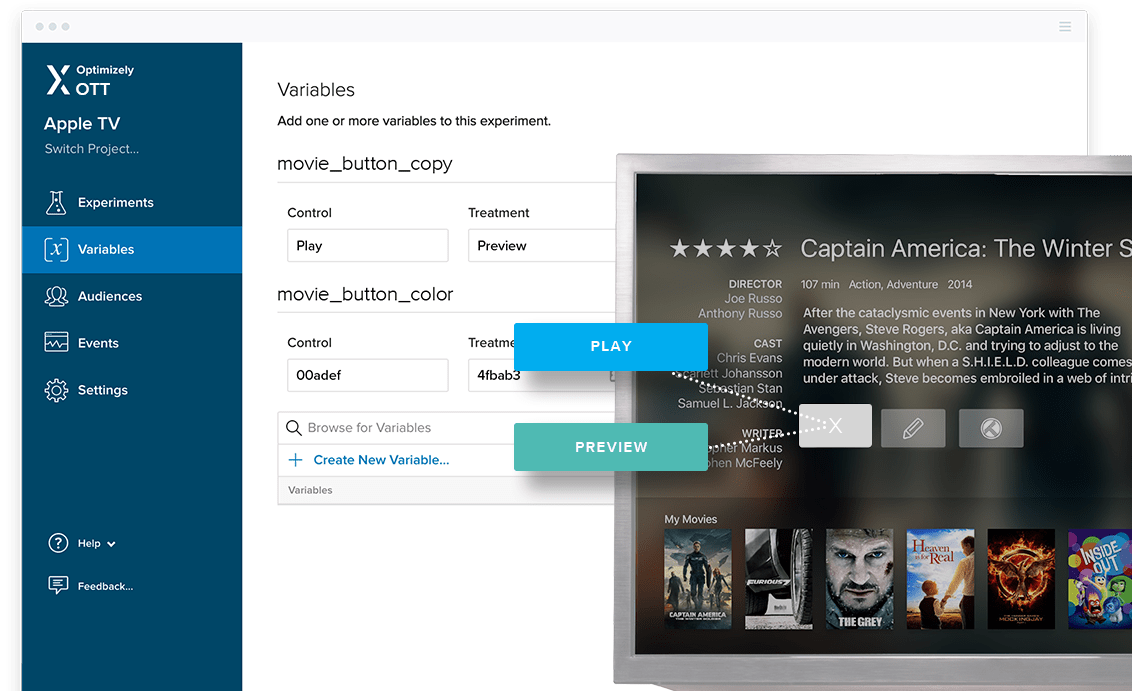Click the Variables page heading
Screen dimensions: 1132x691
[316, 90]
